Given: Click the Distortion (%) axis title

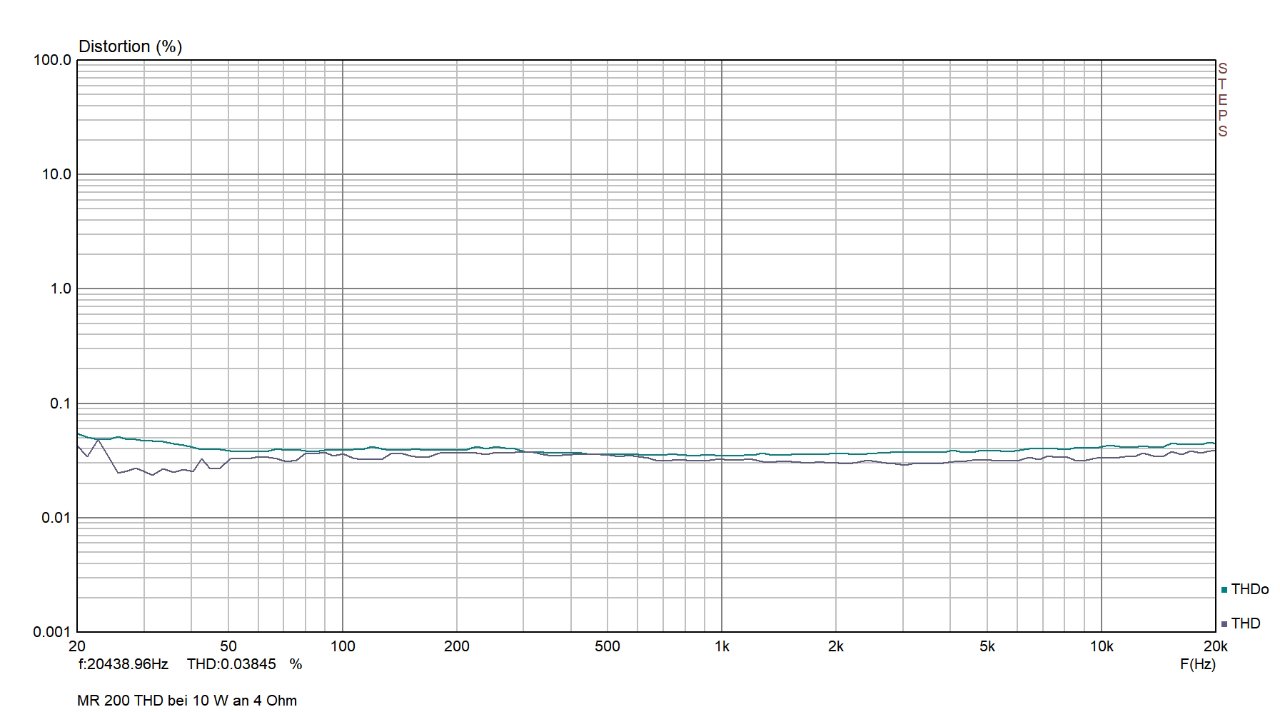Looking at the screenshot, I should pyautogui.click(x=130, y=46).
